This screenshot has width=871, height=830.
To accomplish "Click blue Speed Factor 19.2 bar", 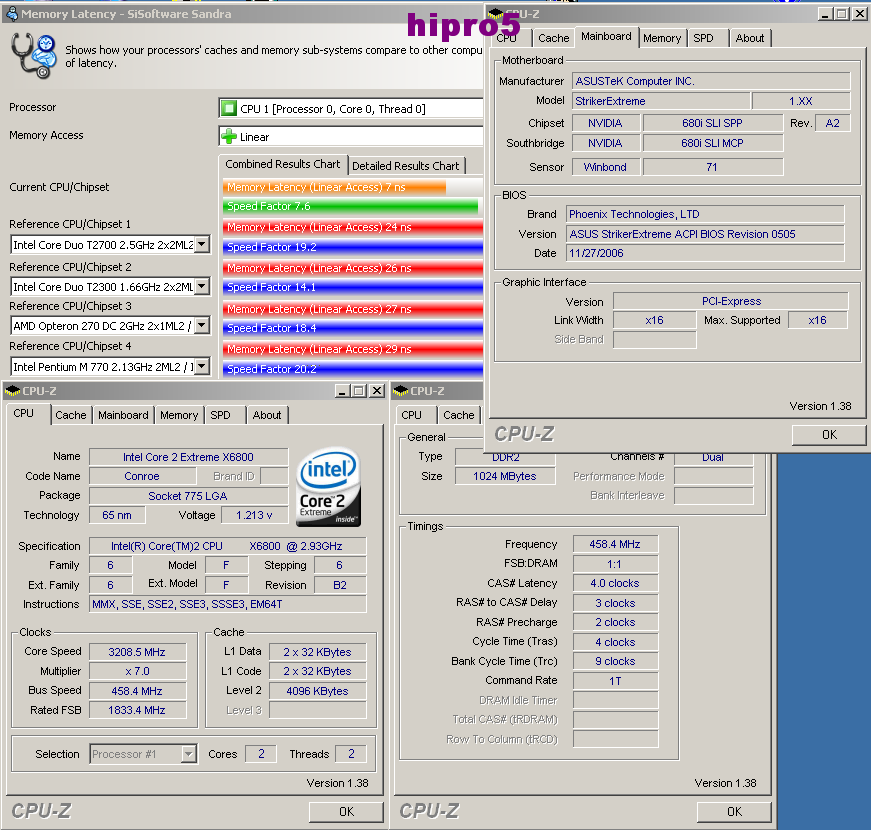I will pos(353,247).
